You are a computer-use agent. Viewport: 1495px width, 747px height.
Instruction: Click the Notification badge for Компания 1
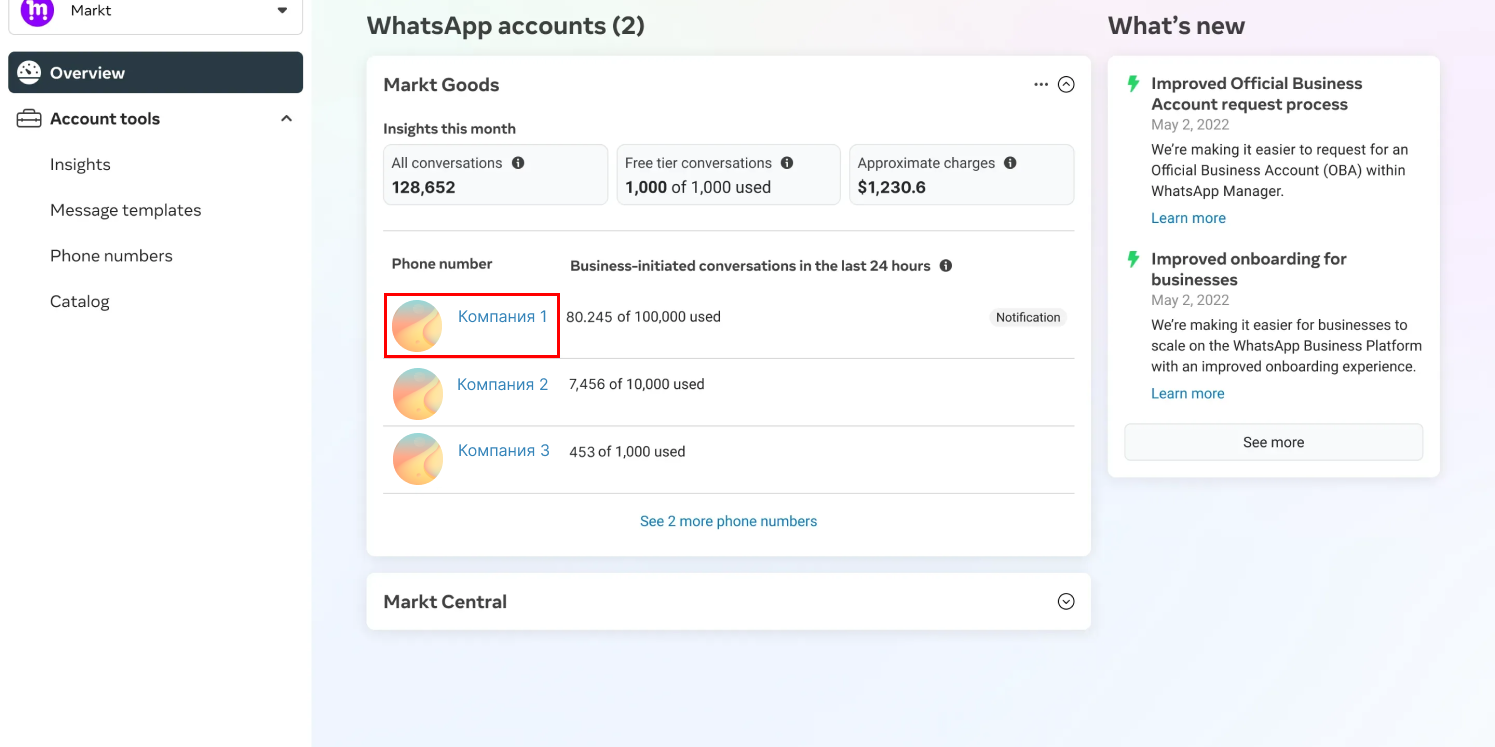tap(1028, 317)
